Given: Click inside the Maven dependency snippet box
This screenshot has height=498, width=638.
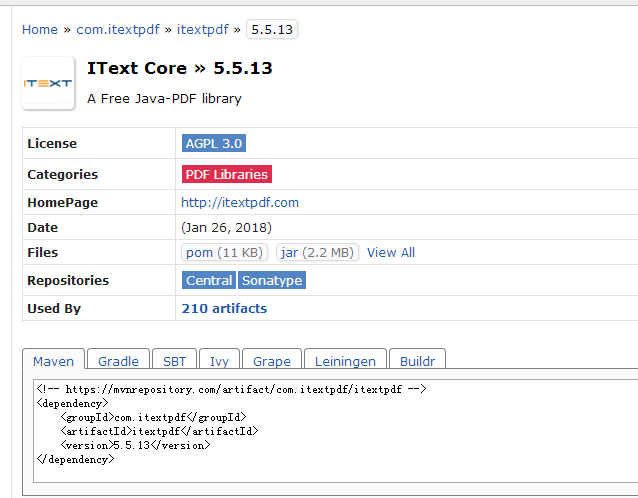Looking at the screenshot, I should tap(335, 431).
